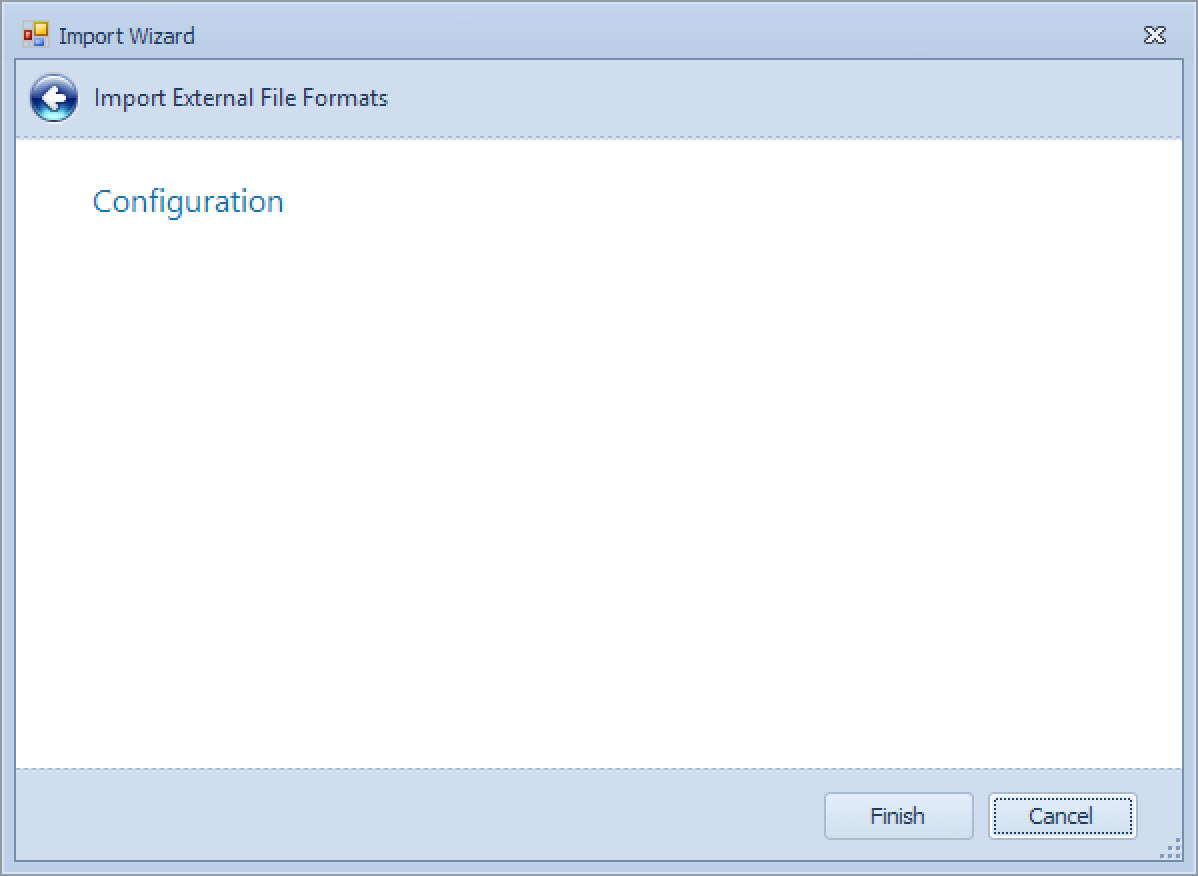Close the Import Wizard dialog
The width and height of the screenshot is (1198, 876).
point(1154,36)
